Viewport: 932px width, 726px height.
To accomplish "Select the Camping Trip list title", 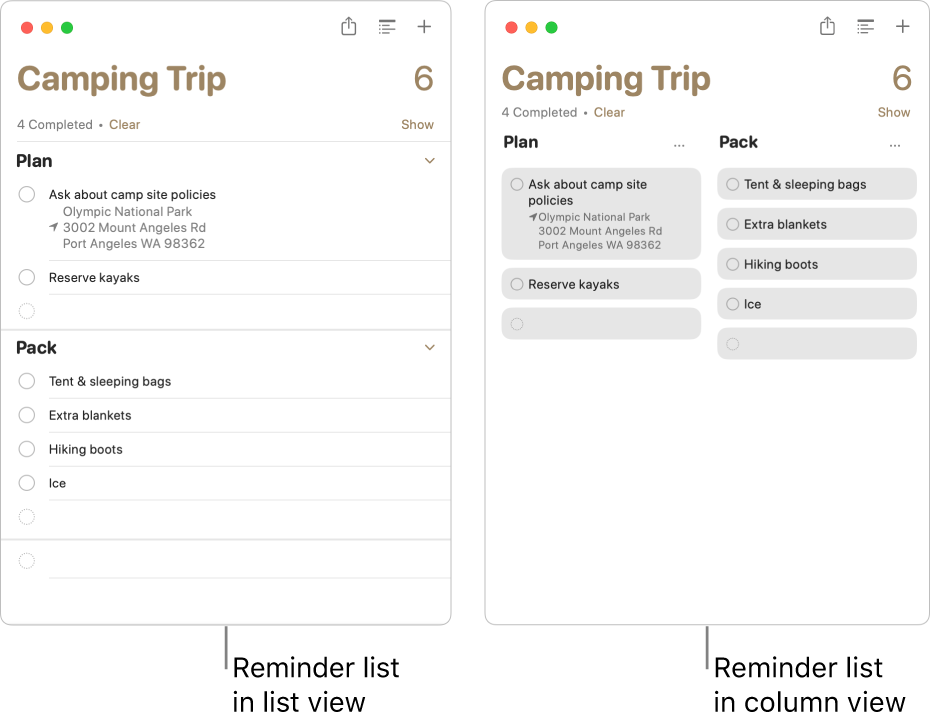I will click(121, 79).
